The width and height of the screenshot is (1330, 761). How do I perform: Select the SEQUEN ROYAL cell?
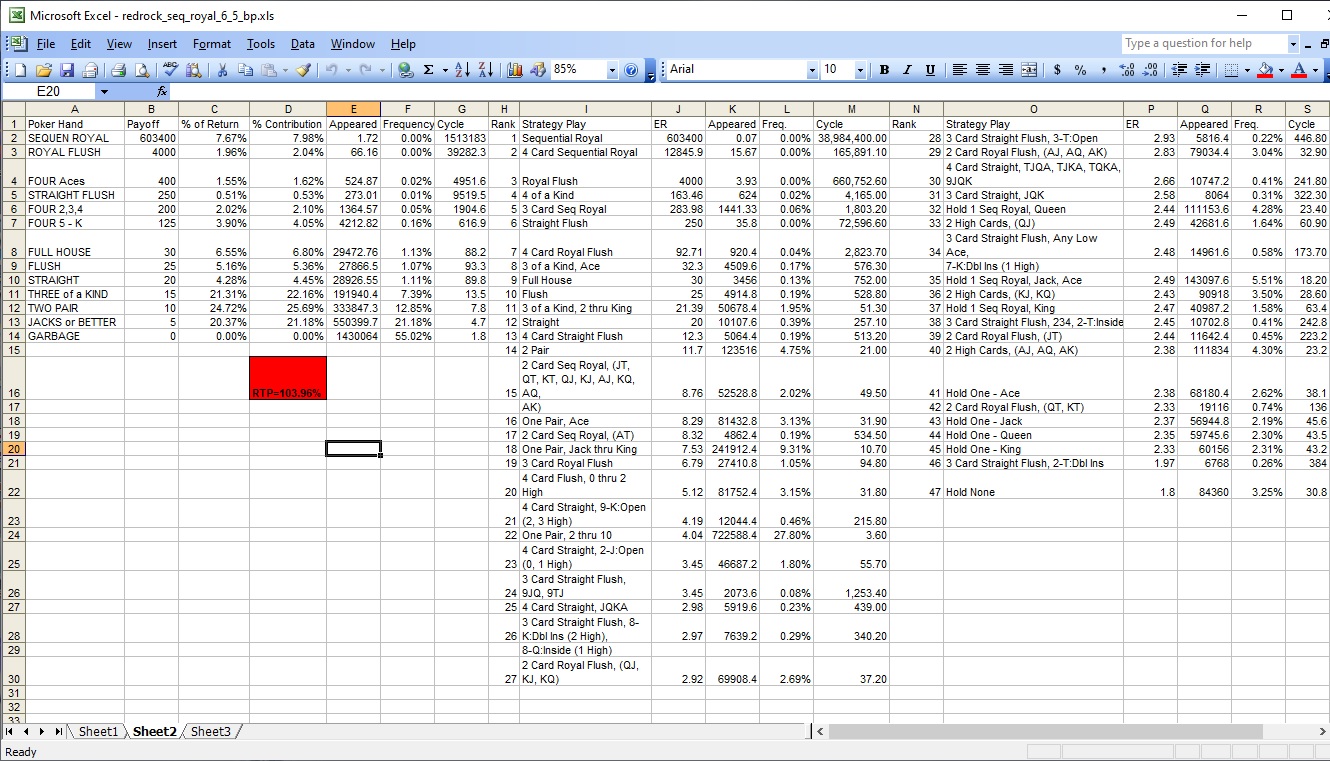tap(75, 138)
